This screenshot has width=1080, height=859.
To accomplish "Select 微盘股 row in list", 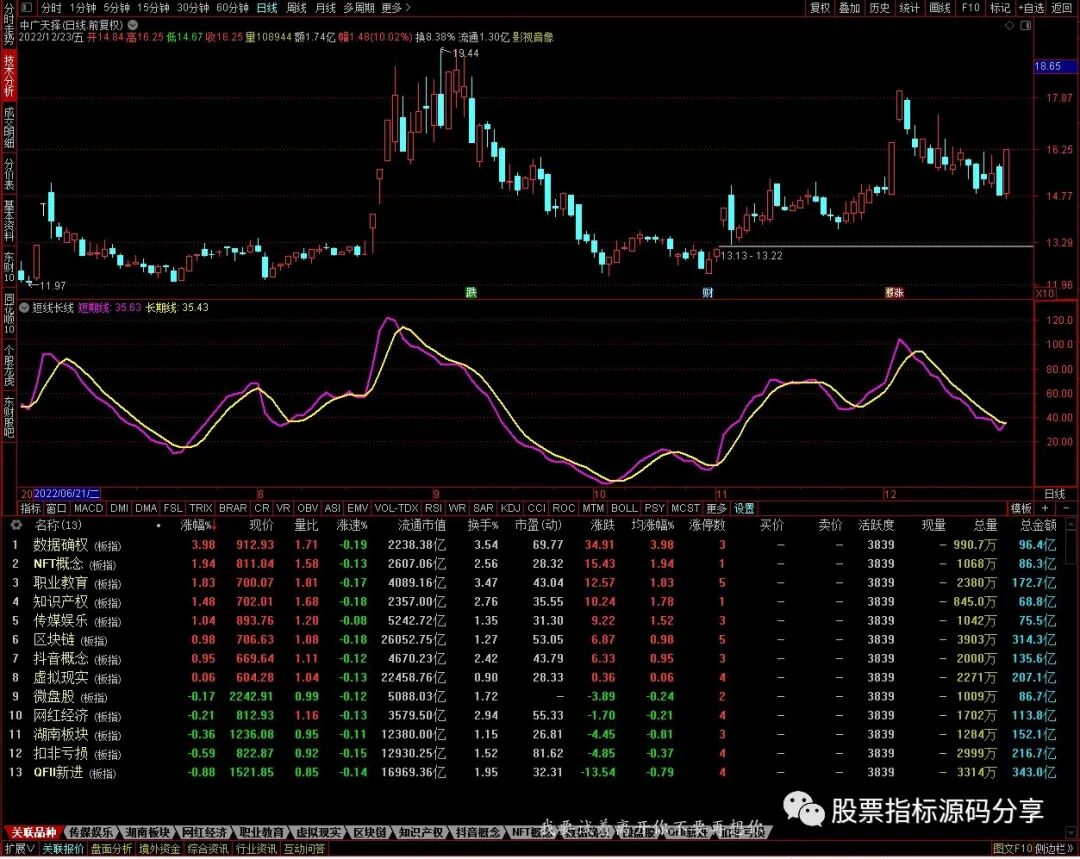I will (x=540, y=696).
